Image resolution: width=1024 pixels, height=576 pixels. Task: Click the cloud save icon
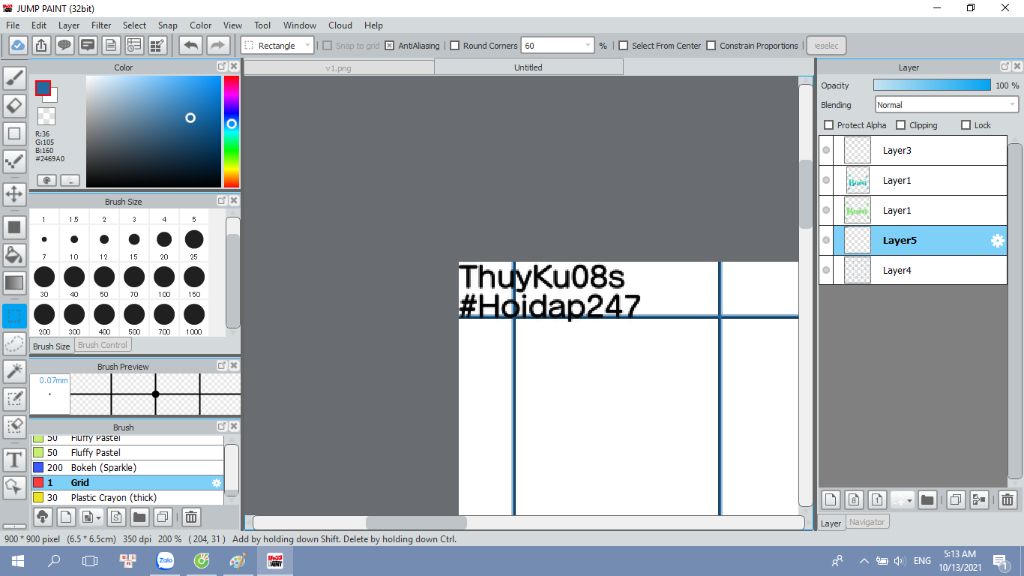[18, 46]
